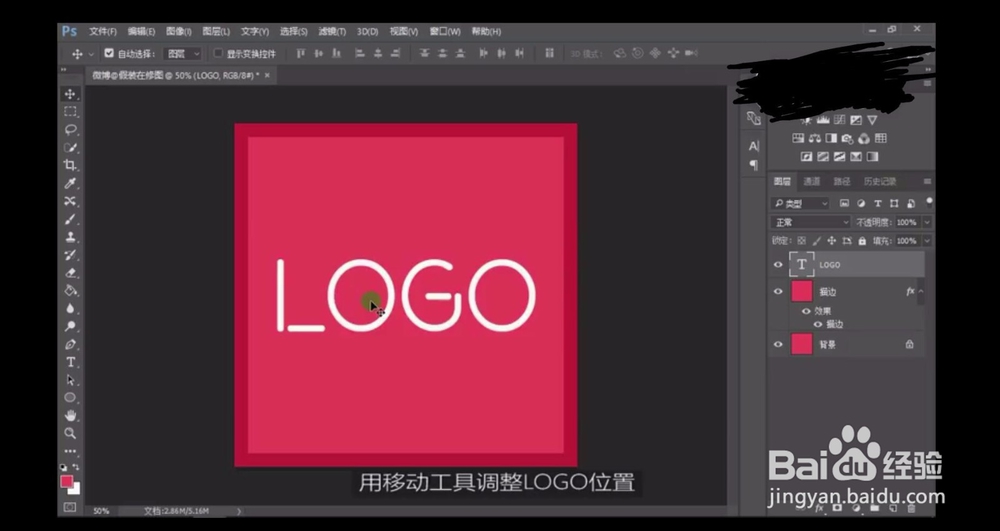Toggle lock transparent pixels
The image size is (1000, 531).
802,241
